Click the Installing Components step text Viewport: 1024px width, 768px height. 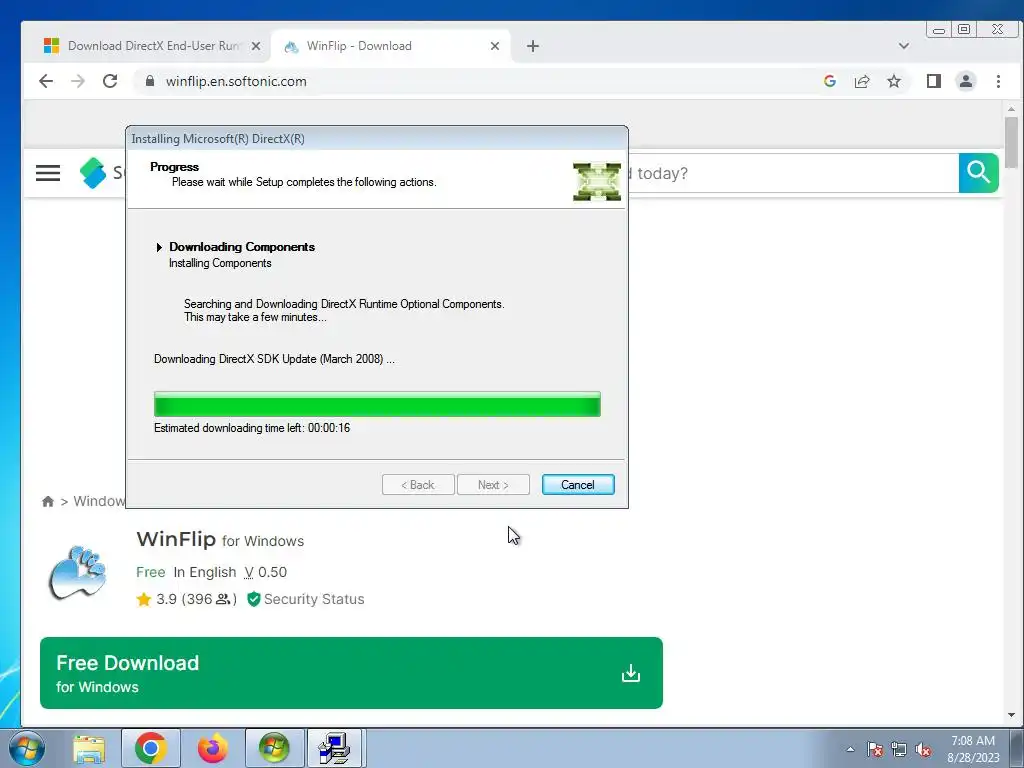pos(220,263)
